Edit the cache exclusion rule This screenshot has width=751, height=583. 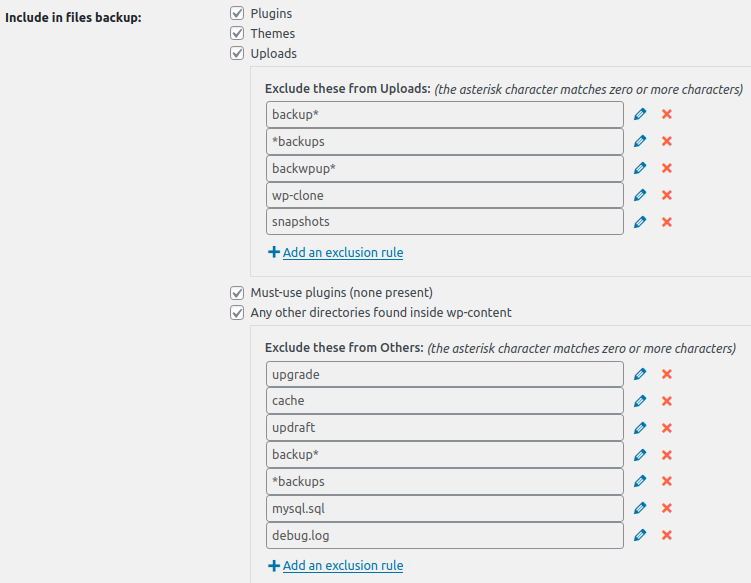coord(640,401)
